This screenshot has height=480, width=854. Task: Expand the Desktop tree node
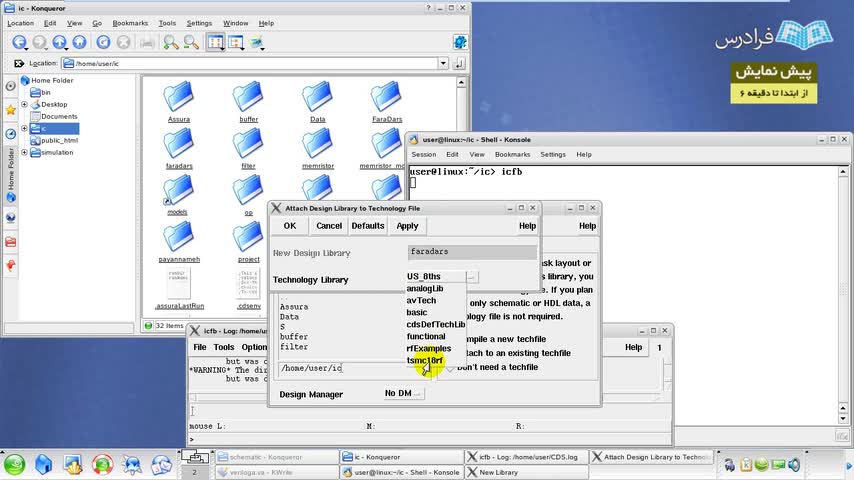(24, 104)
